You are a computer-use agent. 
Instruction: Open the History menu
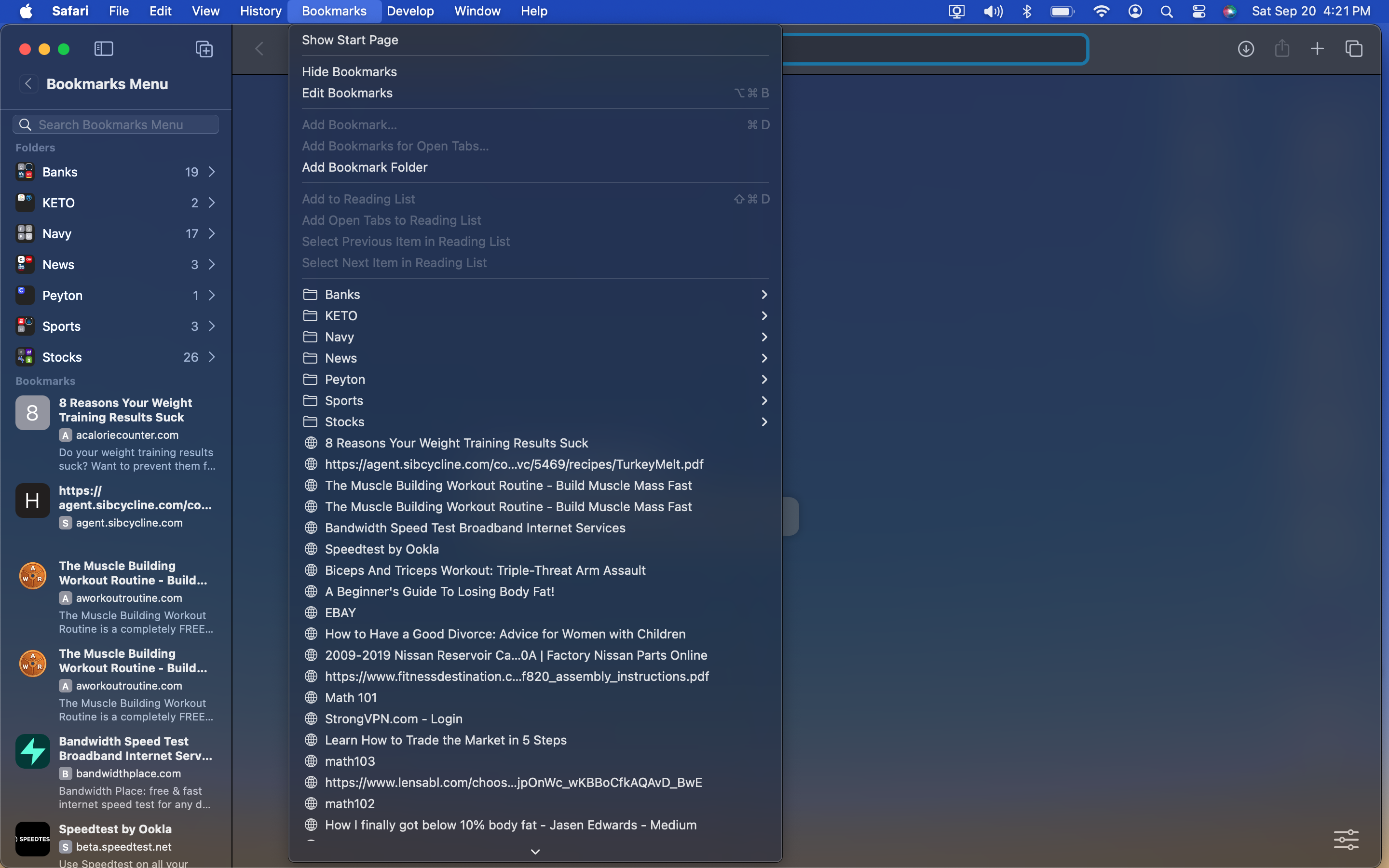(x=260, y=12)
